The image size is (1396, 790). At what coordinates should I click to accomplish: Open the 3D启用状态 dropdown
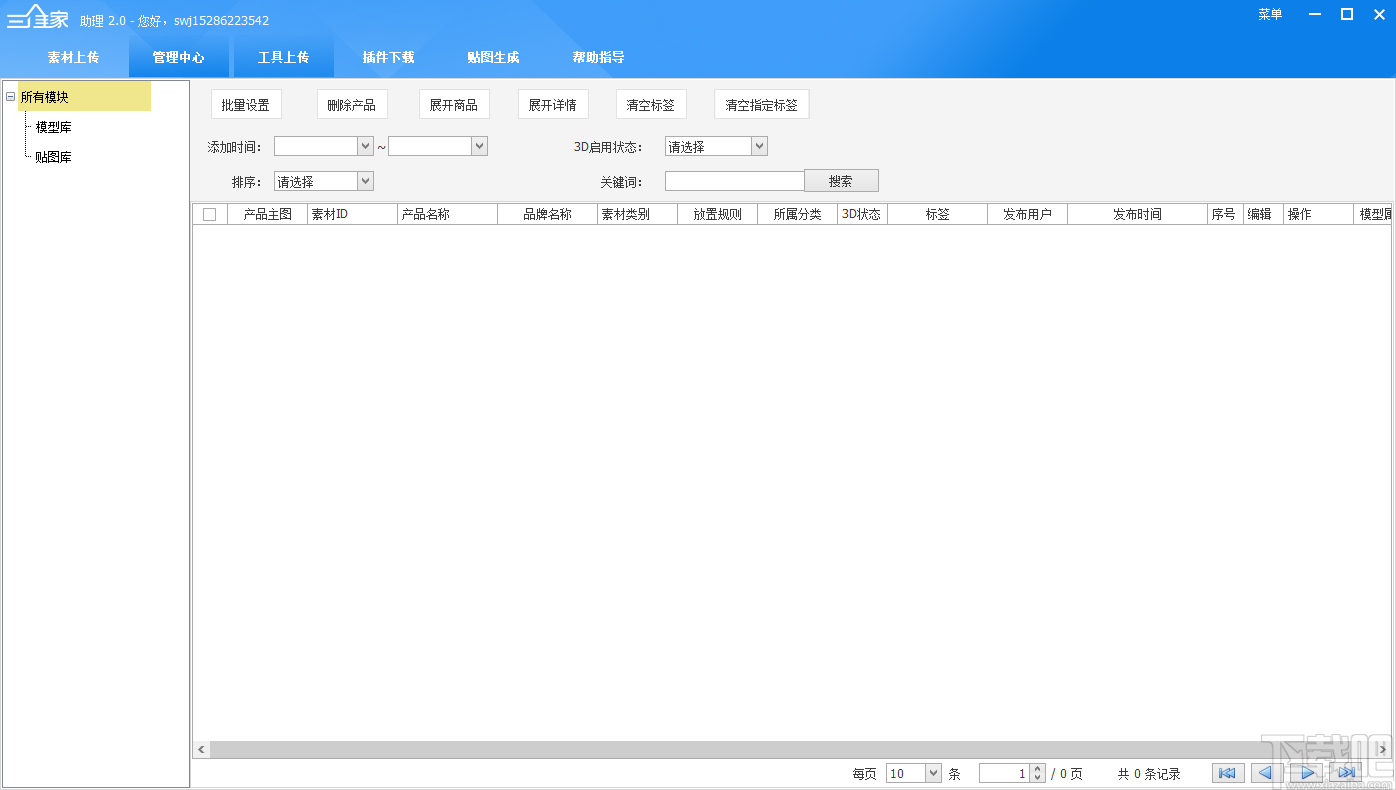click(x=758, y=145)
